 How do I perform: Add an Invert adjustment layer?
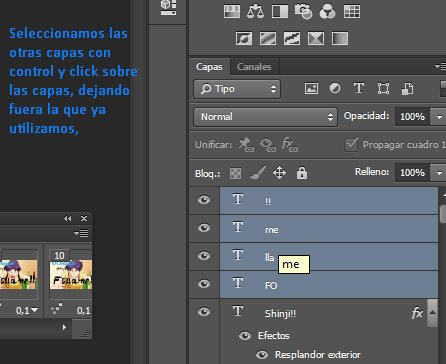pyautogui.click(x=244, y=38)
